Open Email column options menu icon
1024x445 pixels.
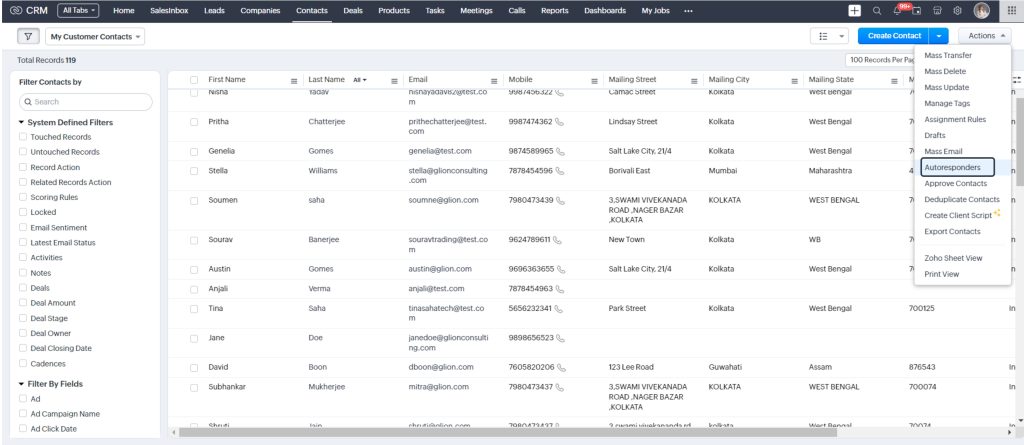(x=494, y=81)
